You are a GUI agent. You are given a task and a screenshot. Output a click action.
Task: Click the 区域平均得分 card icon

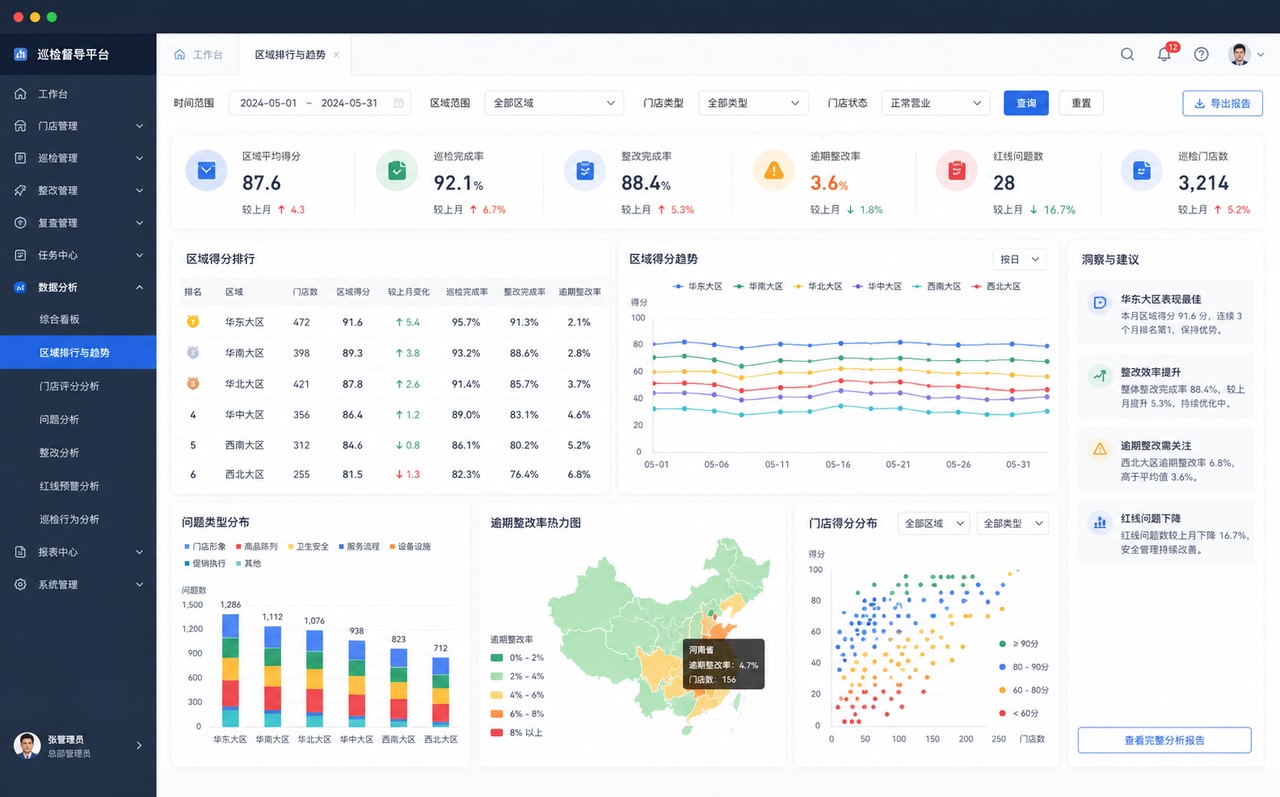tap(206, 171)
